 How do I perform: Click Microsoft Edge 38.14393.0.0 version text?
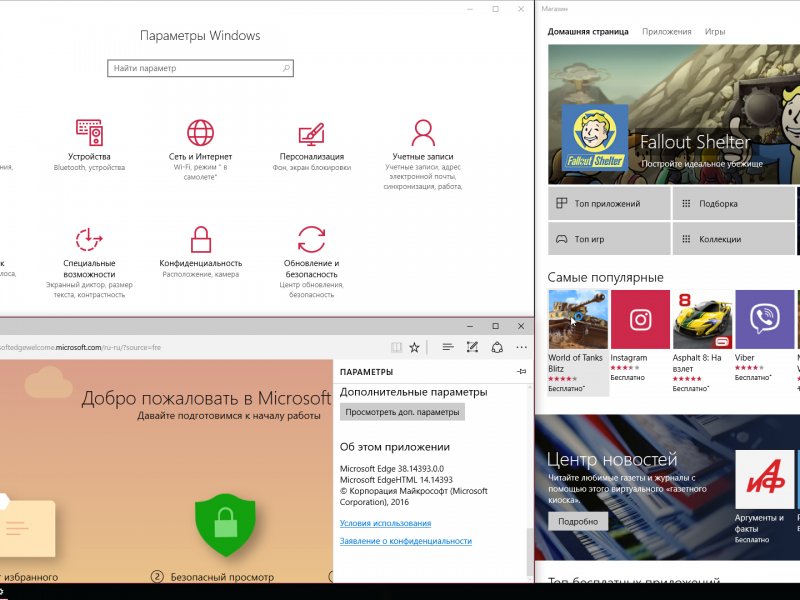[x=392, y=468]
